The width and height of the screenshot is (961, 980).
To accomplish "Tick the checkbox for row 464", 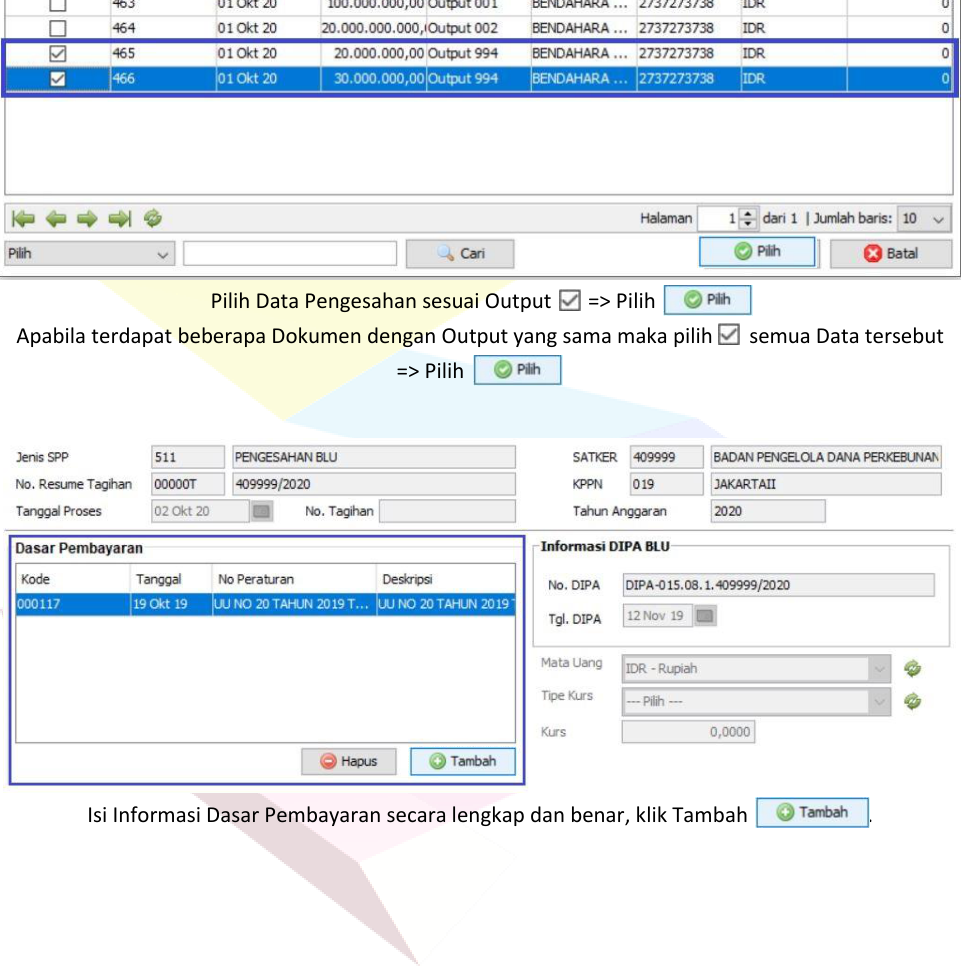I will [x=58, y=28].
